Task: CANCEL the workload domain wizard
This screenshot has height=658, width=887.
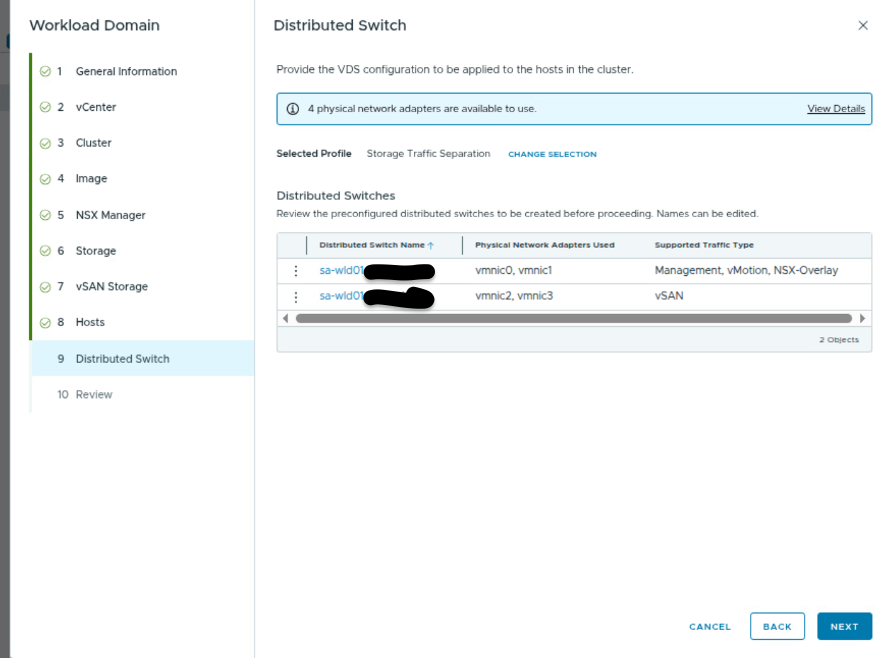Action: [x=710, y=627]
